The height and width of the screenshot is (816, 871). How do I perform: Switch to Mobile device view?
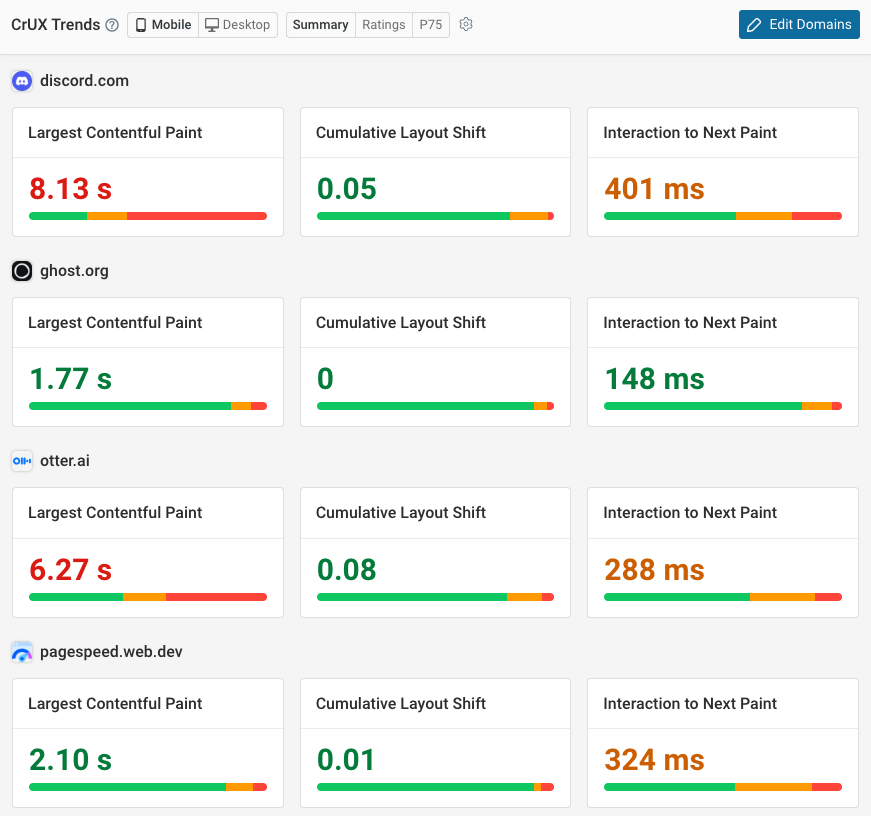tap(163, 25)
